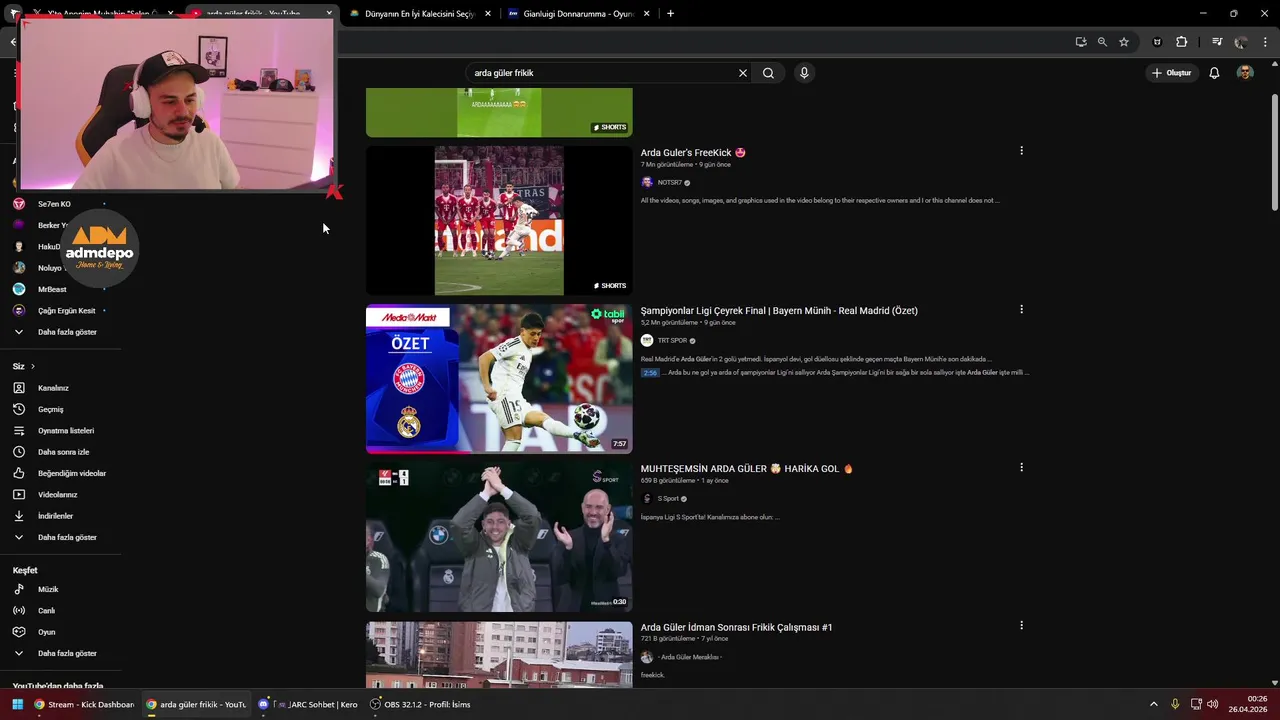Screen dimensions: 1280x720
Task: Jump to the 2:56 timestamp chip
Action: (x=650, y=373)
